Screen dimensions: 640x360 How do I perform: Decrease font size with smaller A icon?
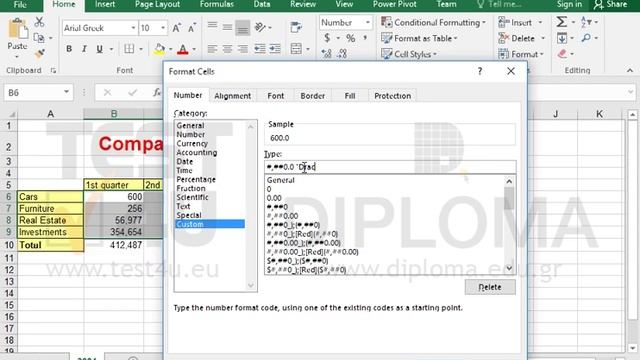(192, 28)
